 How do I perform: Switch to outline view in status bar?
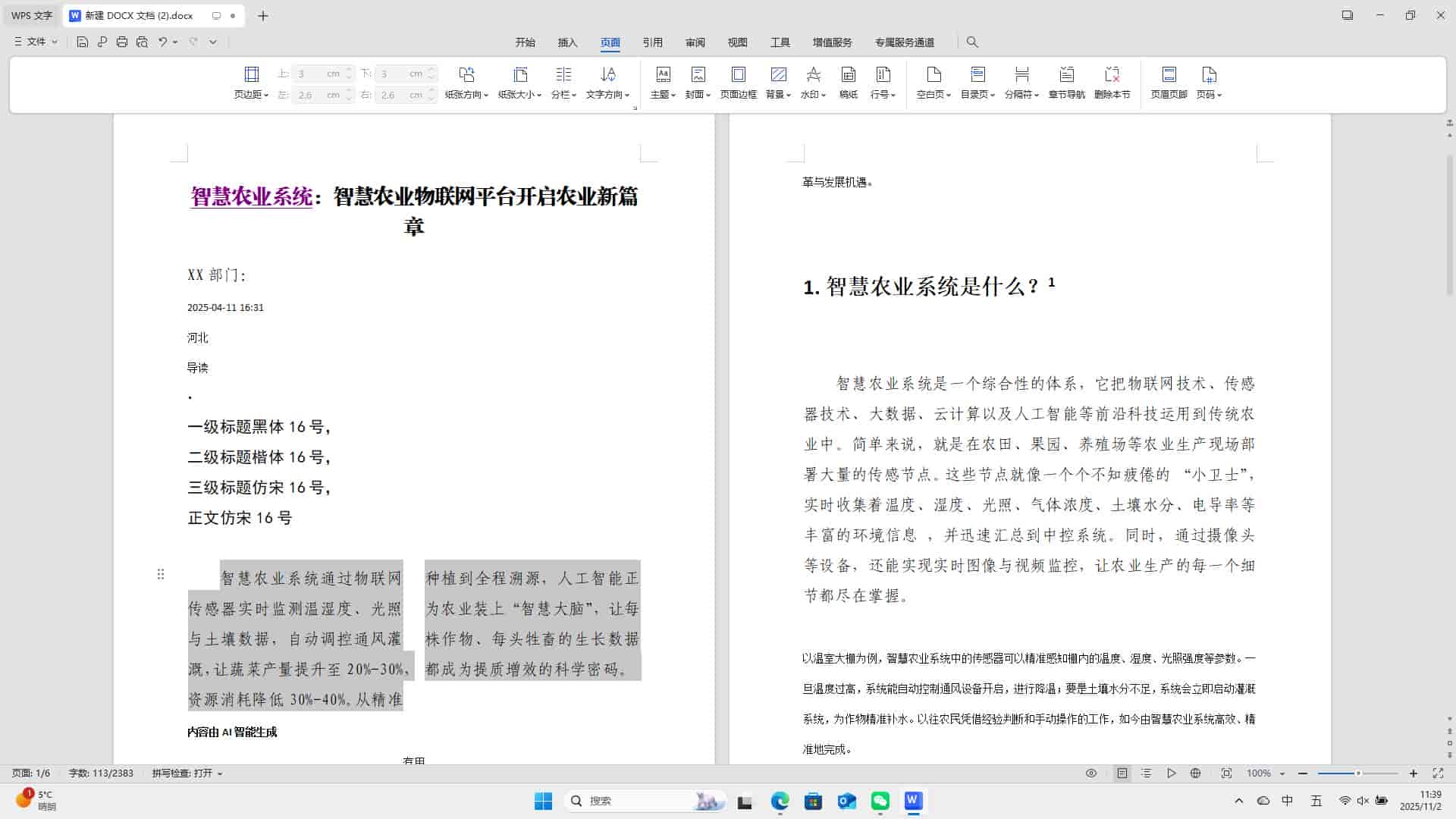pyautogui.click(x=1147, y=773)
